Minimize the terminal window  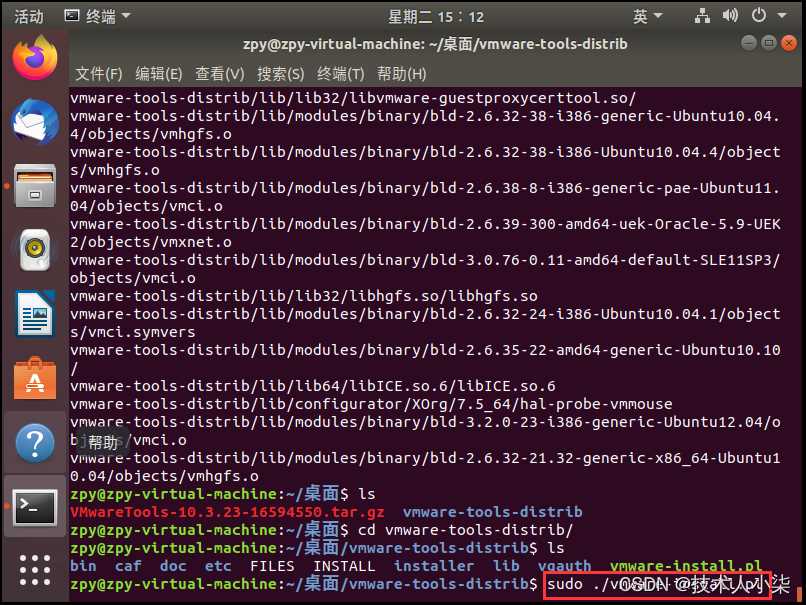[x=749, y=43]
